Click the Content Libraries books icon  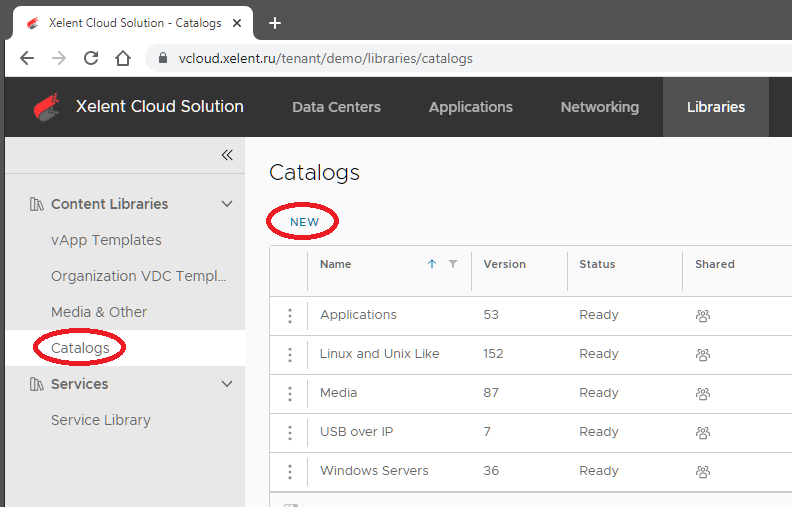pyautogui.click(x=36, y=204)
